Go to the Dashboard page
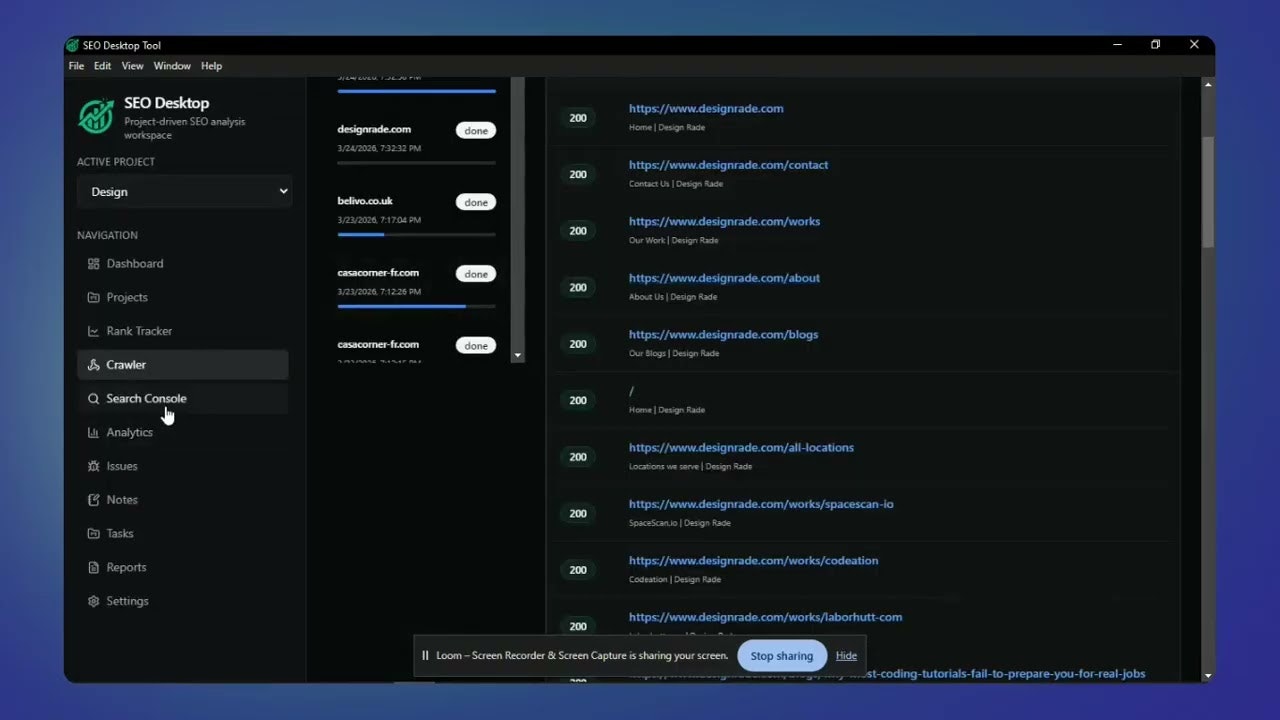1280x720 pixels. tap(182, 264)
